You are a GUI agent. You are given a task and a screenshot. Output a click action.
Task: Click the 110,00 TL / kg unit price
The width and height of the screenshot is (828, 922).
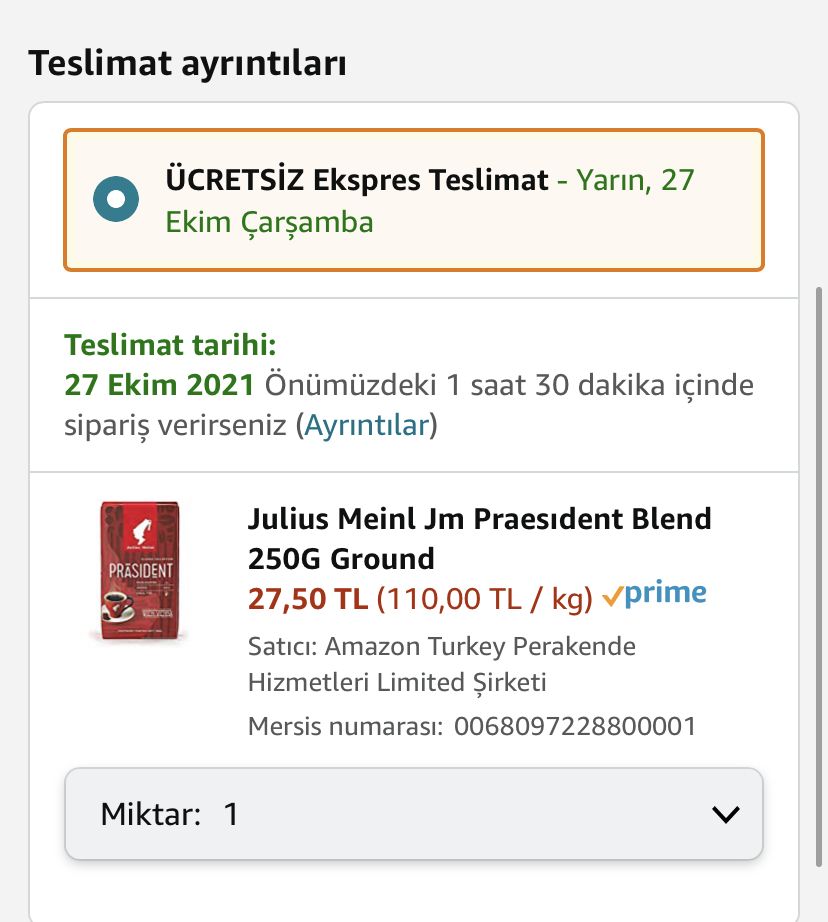pos(485,598)
